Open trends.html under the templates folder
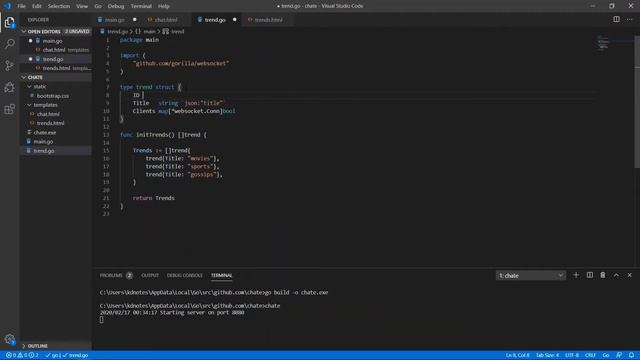The height and width of the screenshot is (360, 640). [x=50, y=123]
